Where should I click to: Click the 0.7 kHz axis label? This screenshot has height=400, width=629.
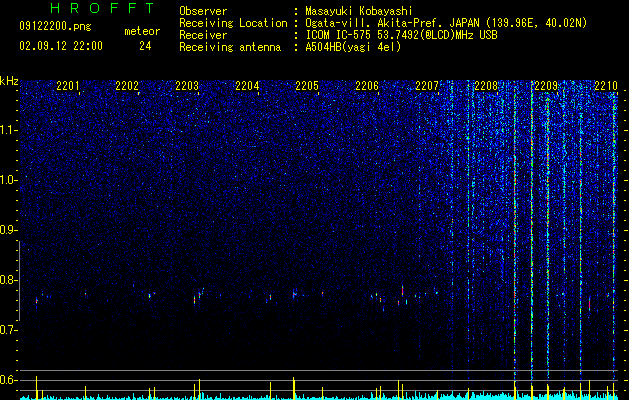click(7, 330)
